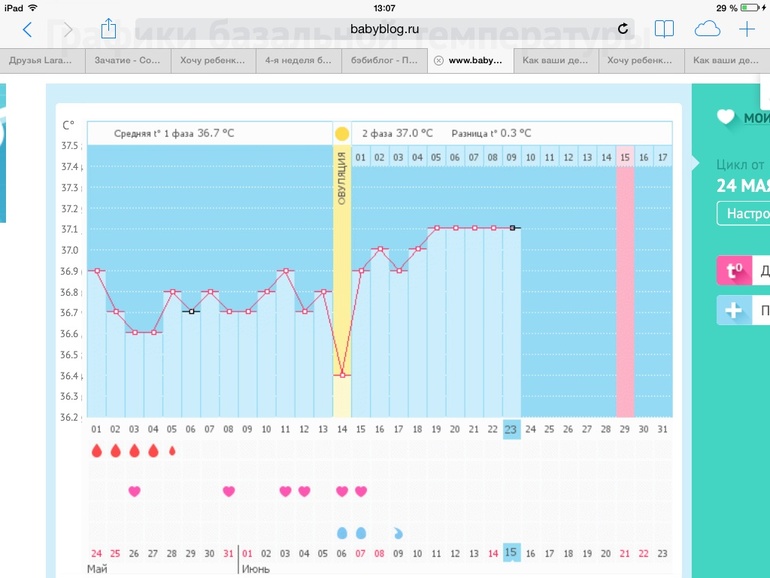Open the "4-я неделя б..." tab
770x578 pixels.
pos(298,60)
